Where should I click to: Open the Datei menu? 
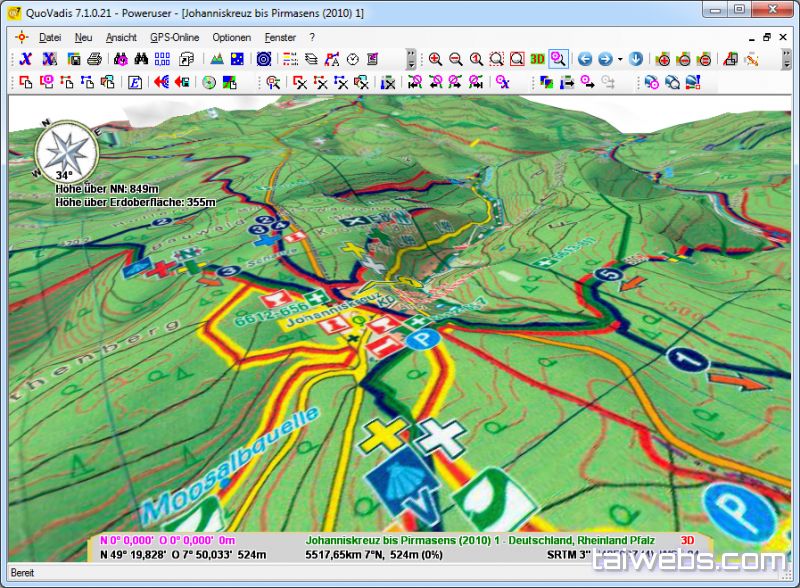50,37
